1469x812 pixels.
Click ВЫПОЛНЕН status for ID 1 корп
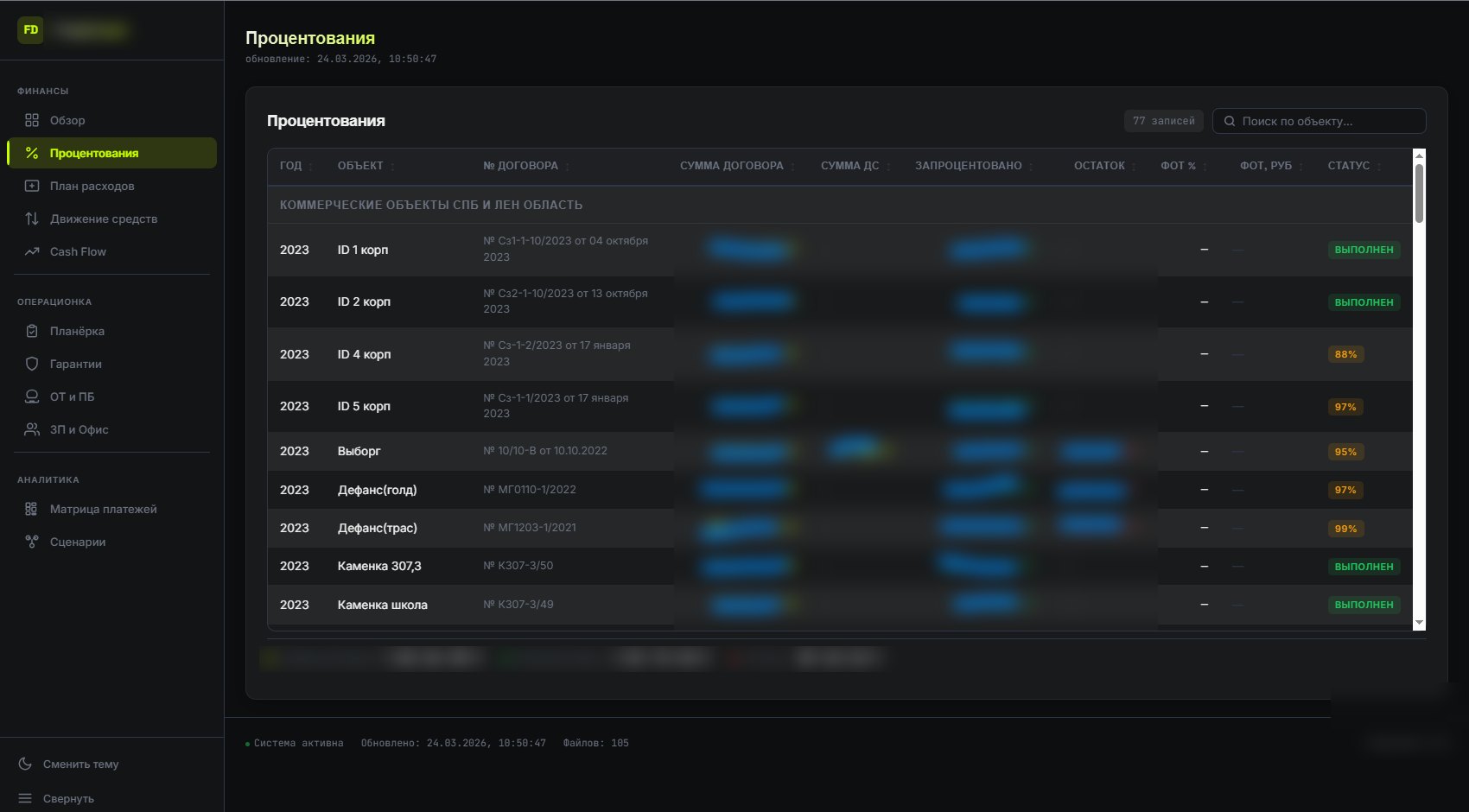(1364, 250)
